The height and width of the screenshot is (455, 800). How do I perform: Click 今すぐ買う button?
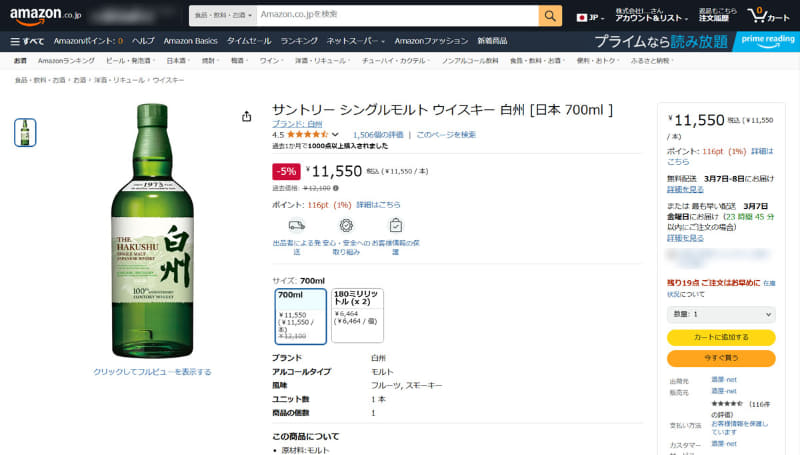721,358
